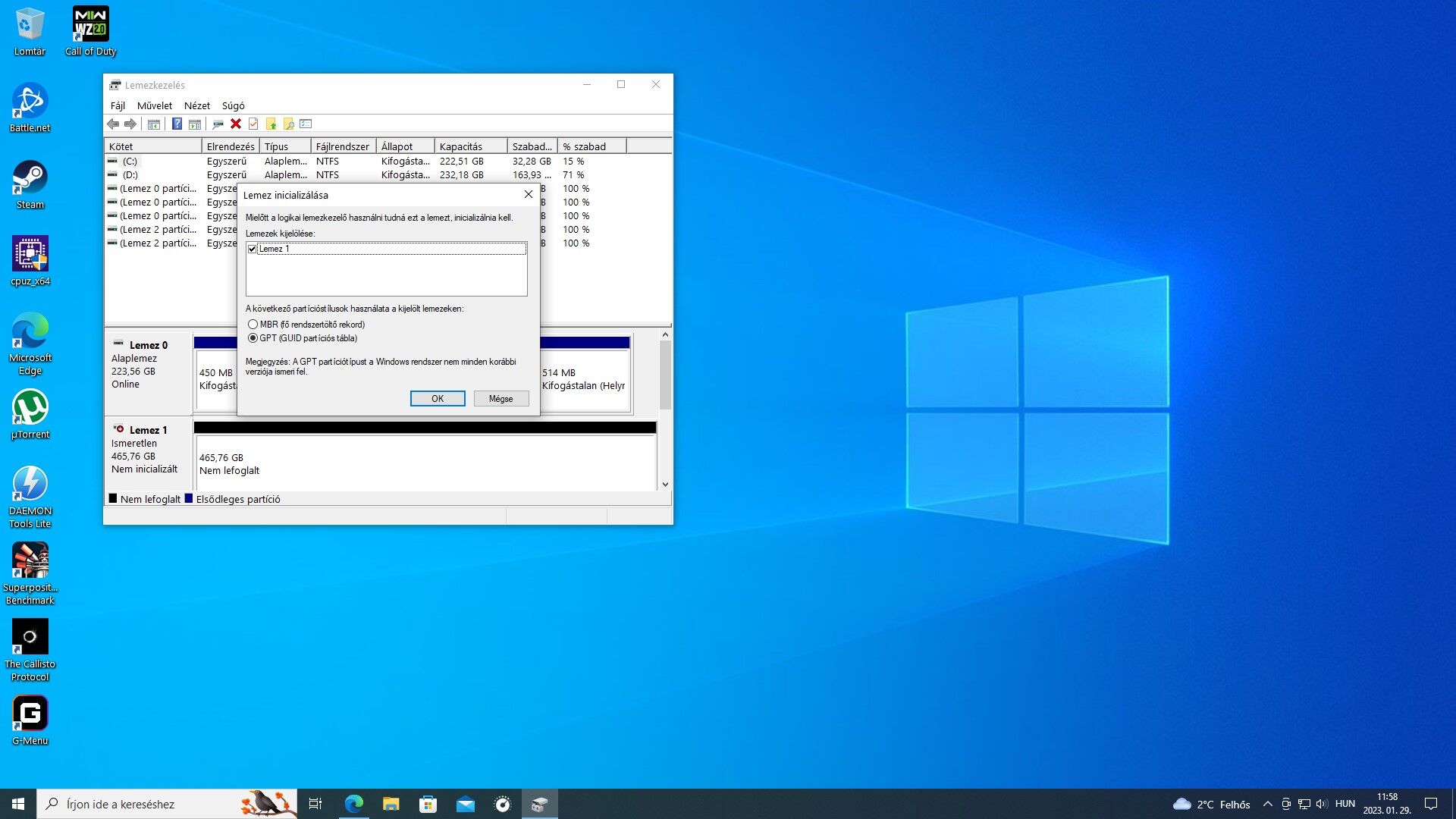Click the checklist settings toolbar icon
Image resolution: width=1456 pixels, height=819 pixels.
(306, 124)
